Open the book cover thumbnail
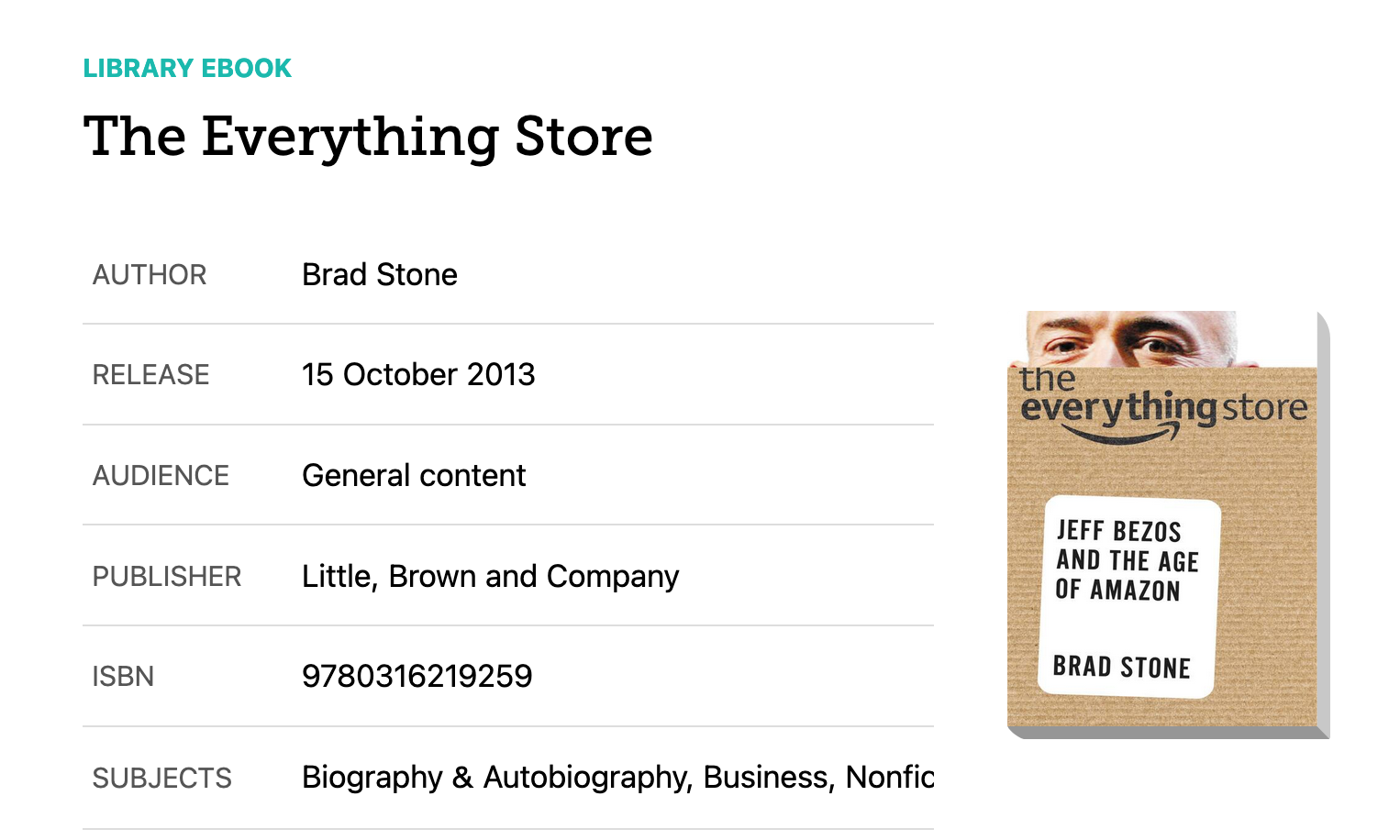The image size is (1400, 840). (x=1168, y=525)
